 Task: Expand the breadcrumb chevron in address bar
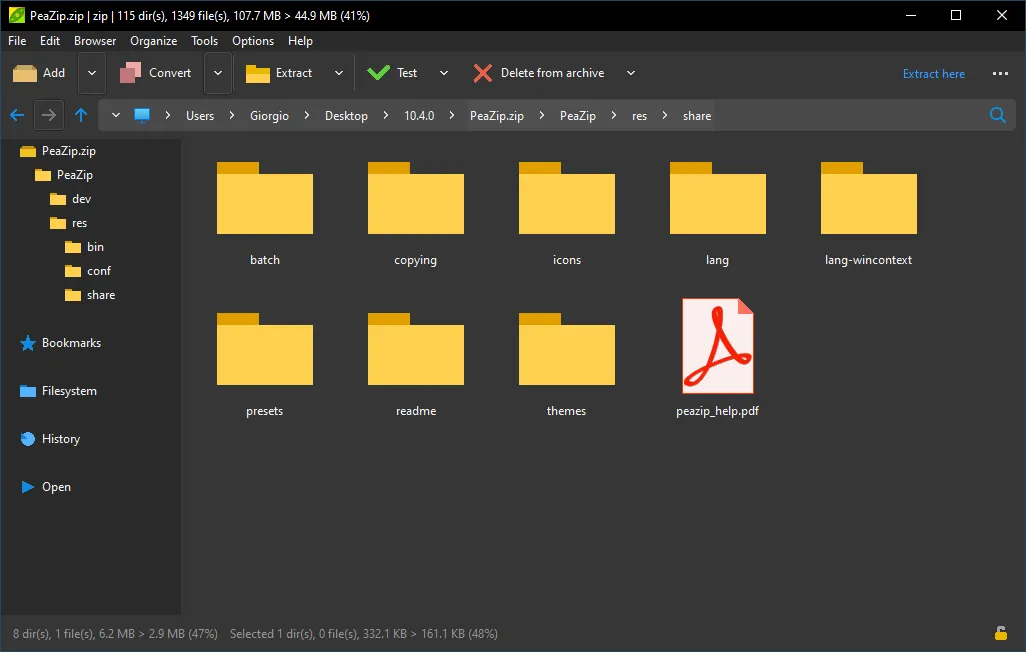tap(115, 115)
